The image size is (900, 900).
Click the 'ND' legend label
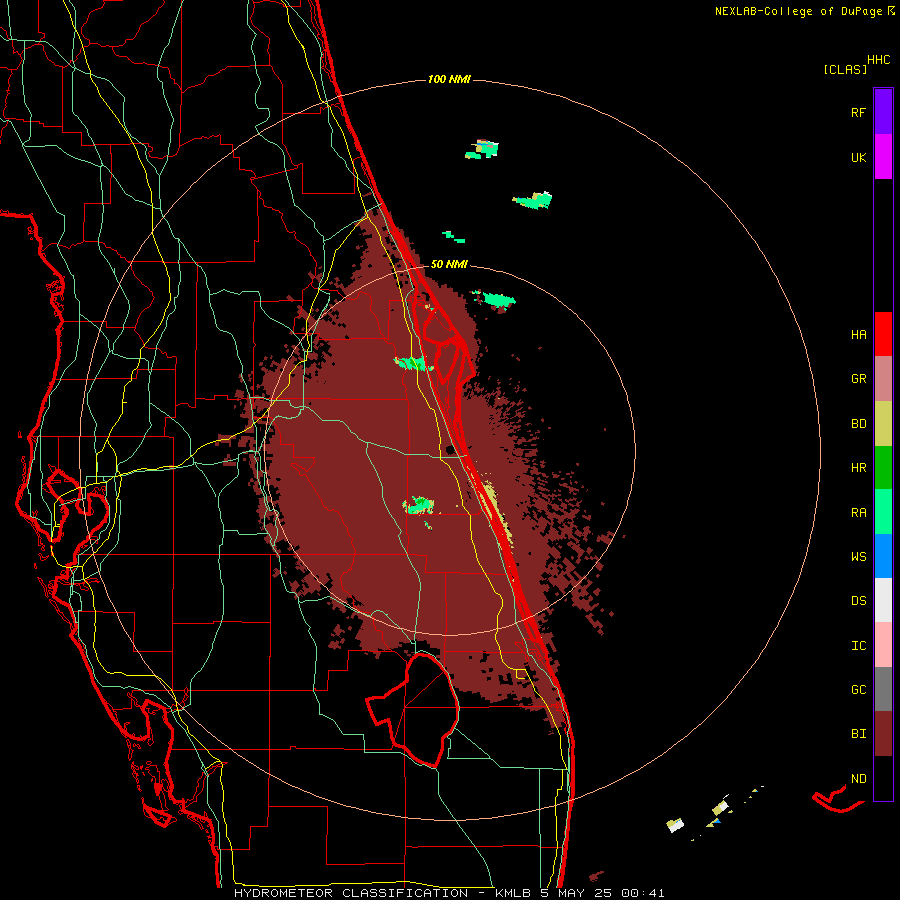click(858, 778)
